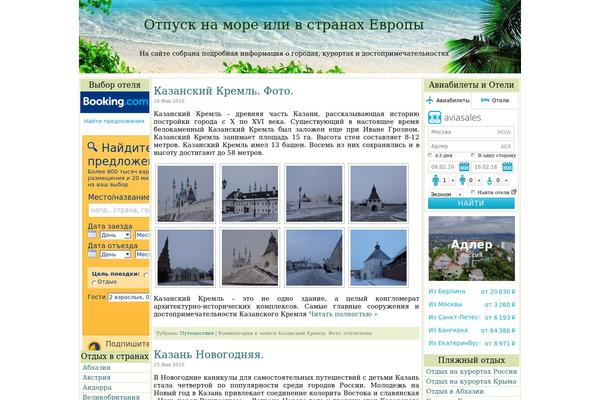This screenshot has height=400, width=600.
Task: Open dark leaning tower thumbnail in bottom row
Action: (x=186, y=258)
